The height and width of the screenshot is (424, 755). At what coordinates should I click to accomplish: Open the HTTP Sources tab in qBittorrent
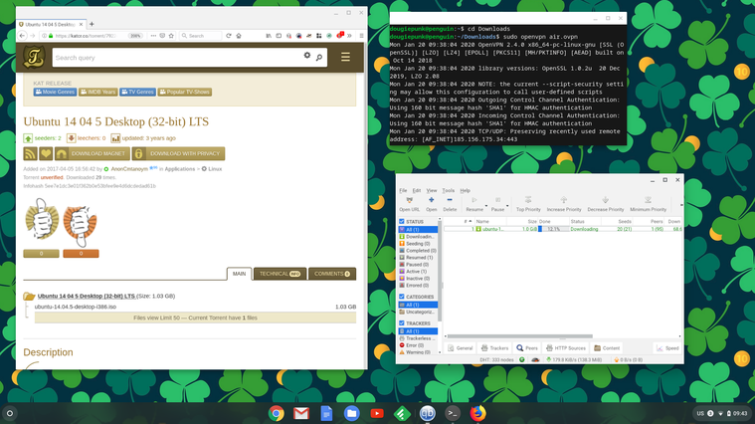coord(566,348)
